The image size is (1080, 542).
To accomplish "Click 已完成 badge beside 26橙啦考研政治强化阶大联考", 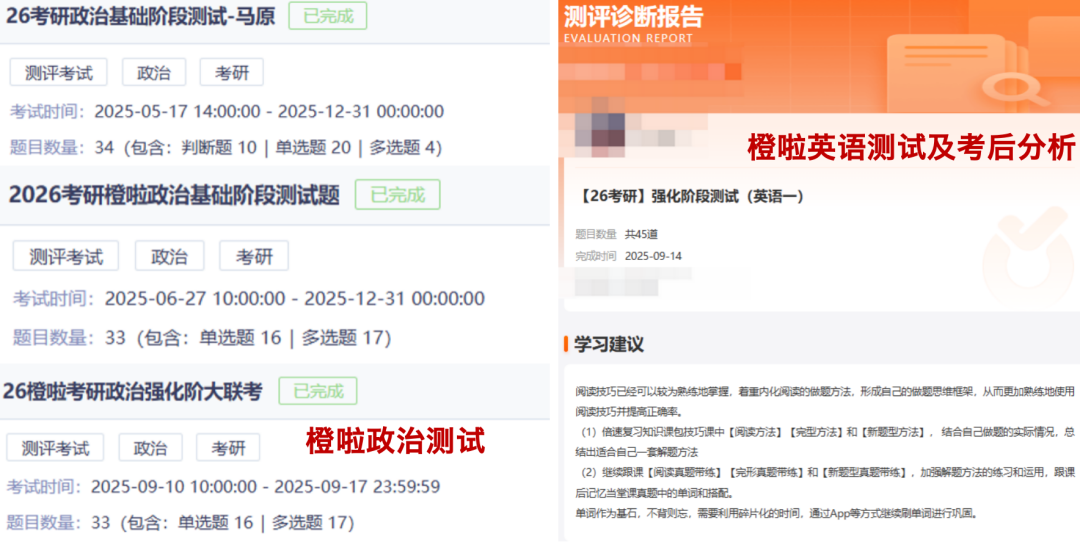I will 318,391.
